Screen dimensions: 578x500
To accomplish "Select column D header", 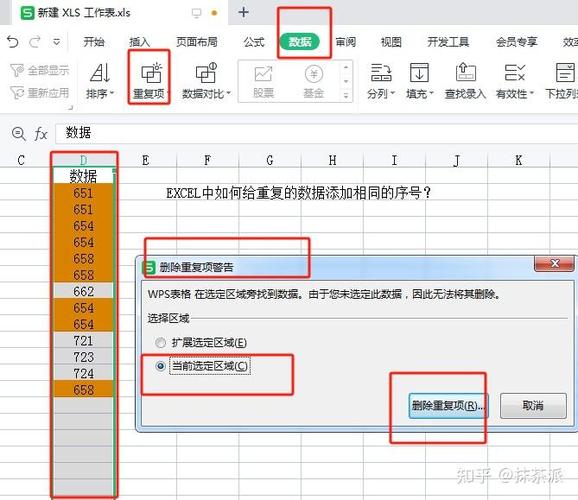I will (x=84, y=160).
